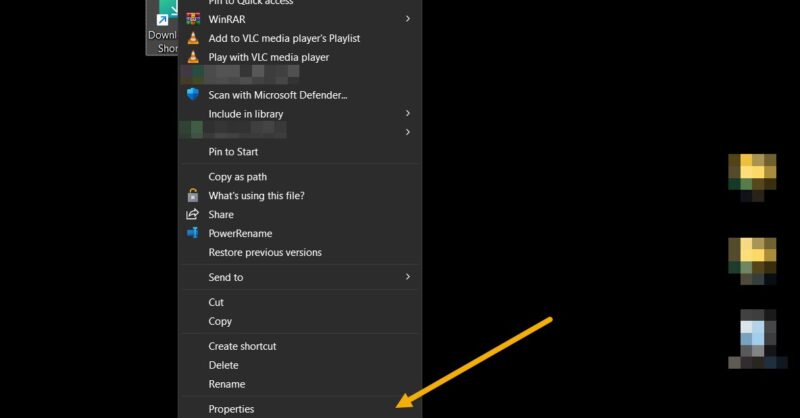The image size is (800, 418).
Task: Choose What's using this file?
Action: [x=300, y=195]
